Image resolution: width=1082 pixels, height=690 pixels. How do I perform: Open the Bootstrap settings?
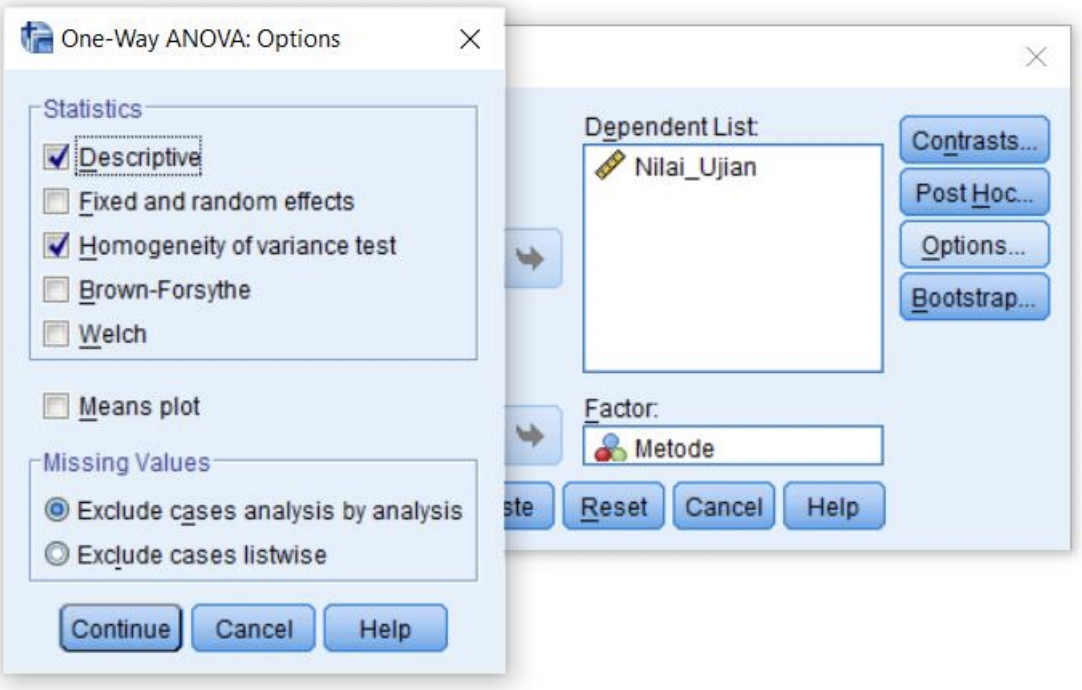click(x=974, y=297)
